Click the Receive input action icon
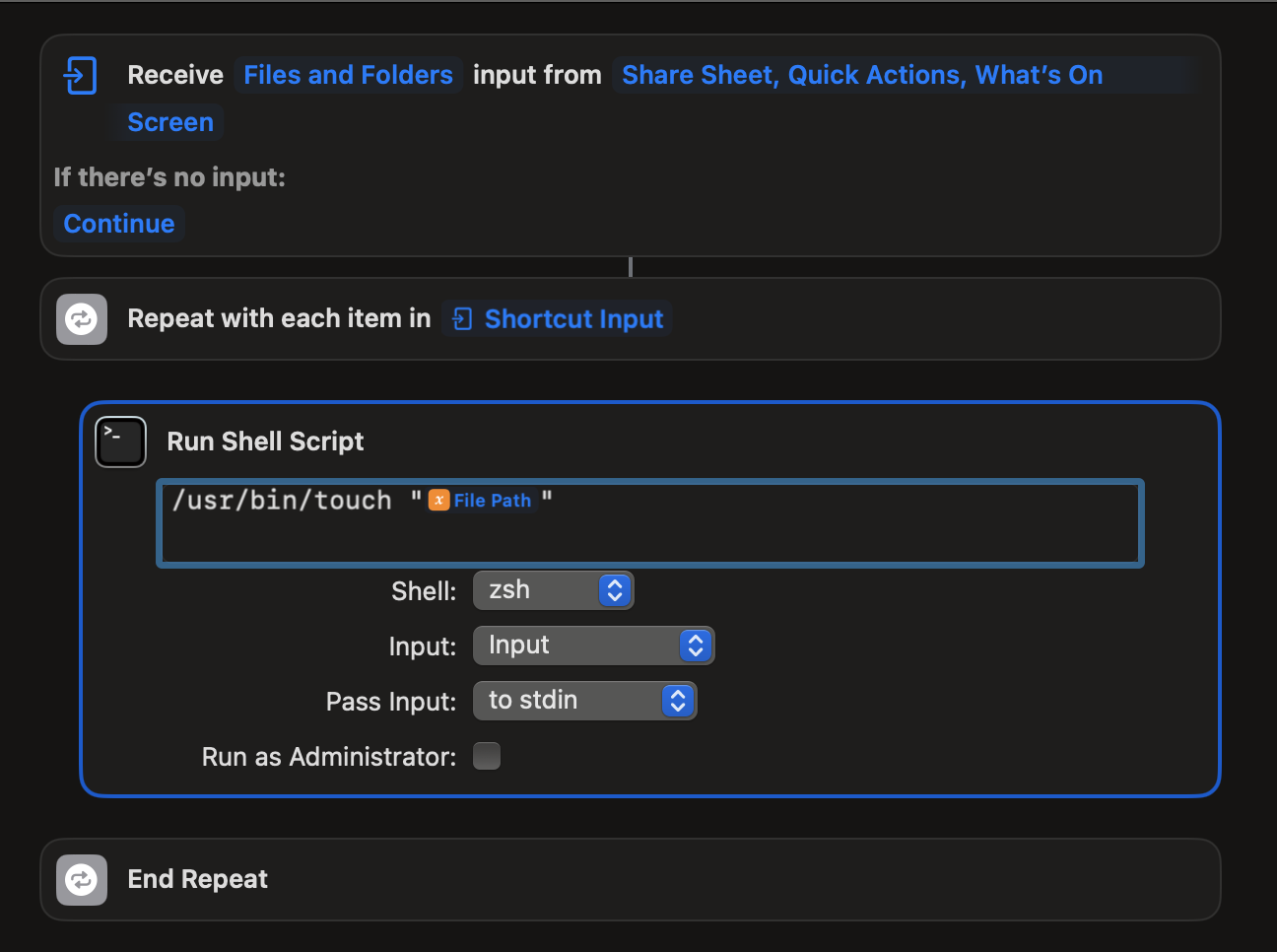Viewport: 1277px width, 952px height. (80, 75)
